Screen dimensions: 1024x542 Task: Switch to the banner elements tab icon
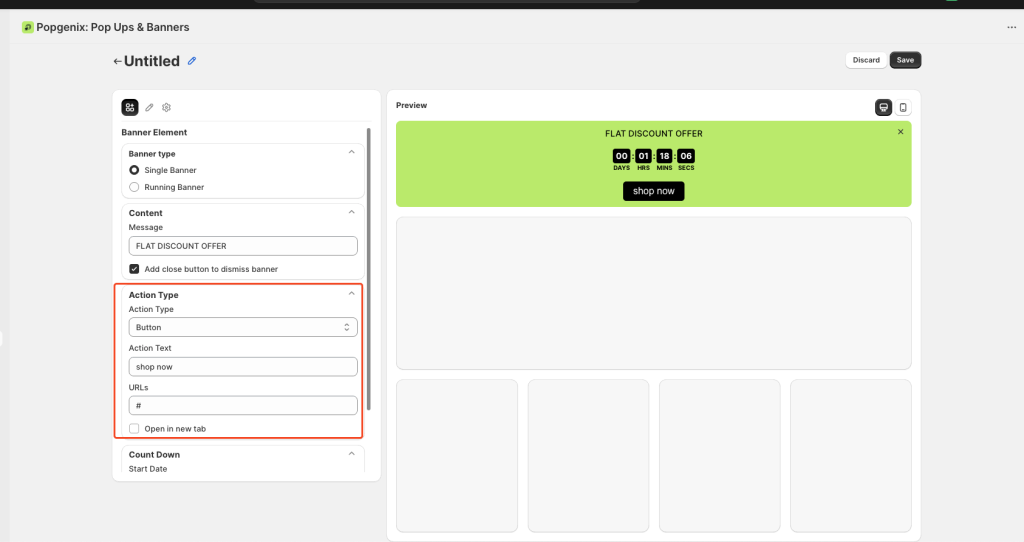[x=130, y=107]
